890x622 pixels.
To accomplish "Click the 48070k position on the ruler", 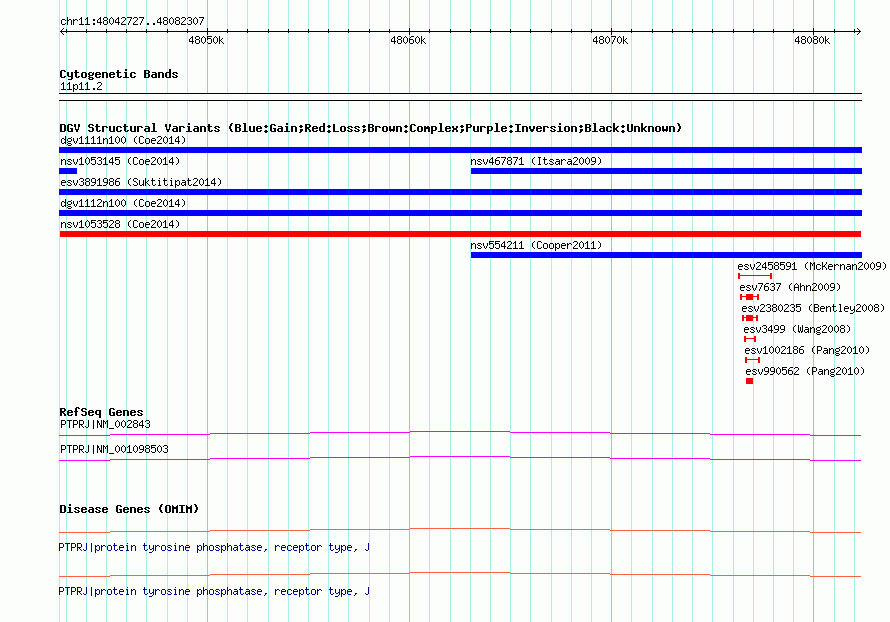I will pyautogui.click(x=610, y=40).
